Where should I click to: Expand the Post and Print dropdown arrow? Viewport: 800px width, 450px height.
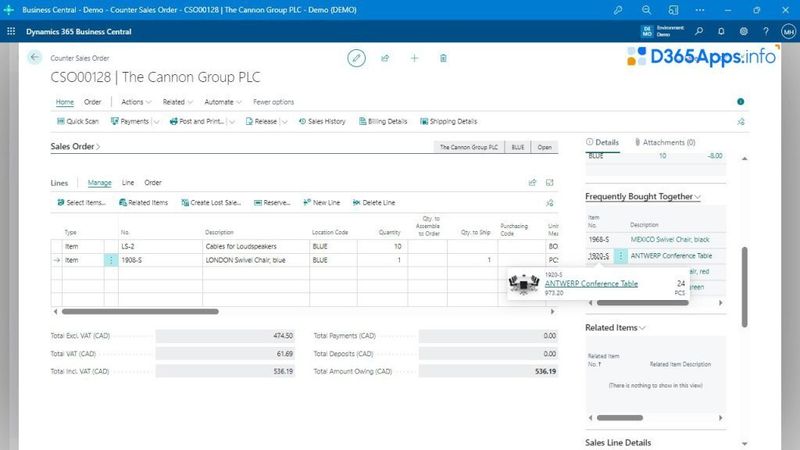click(232, 122)
